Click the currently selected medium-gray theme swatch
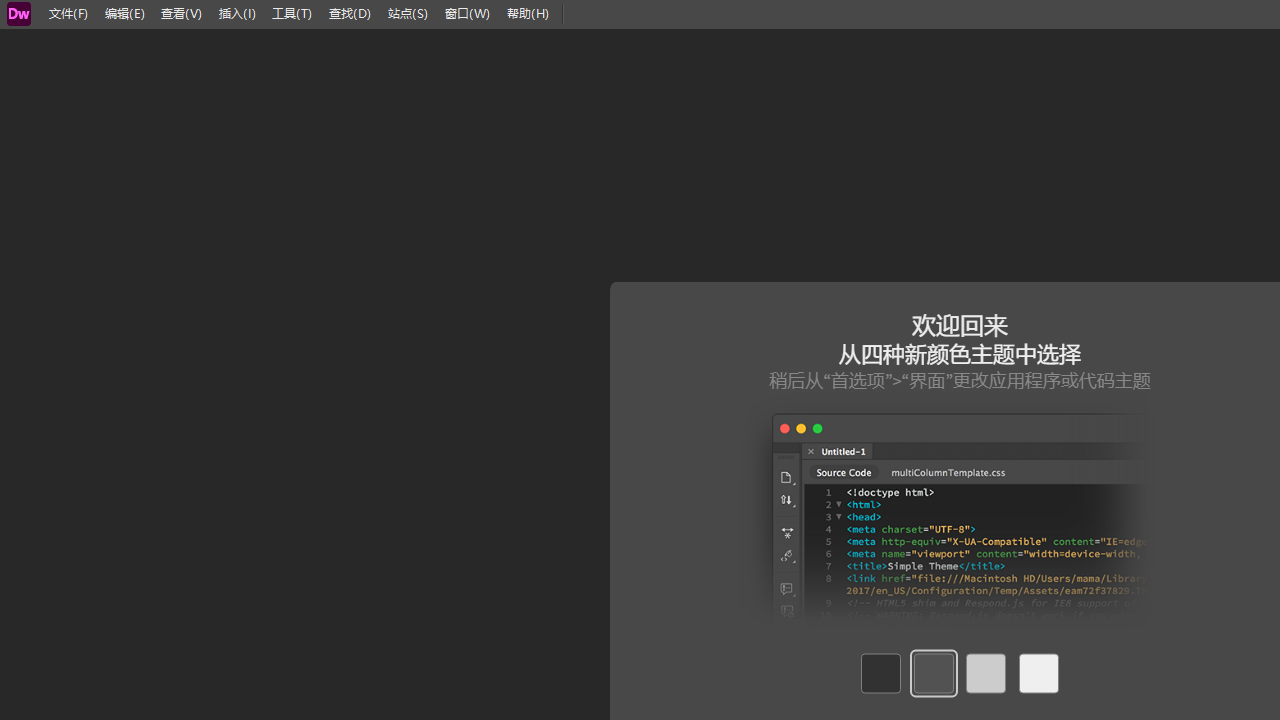 pos(933,673)
